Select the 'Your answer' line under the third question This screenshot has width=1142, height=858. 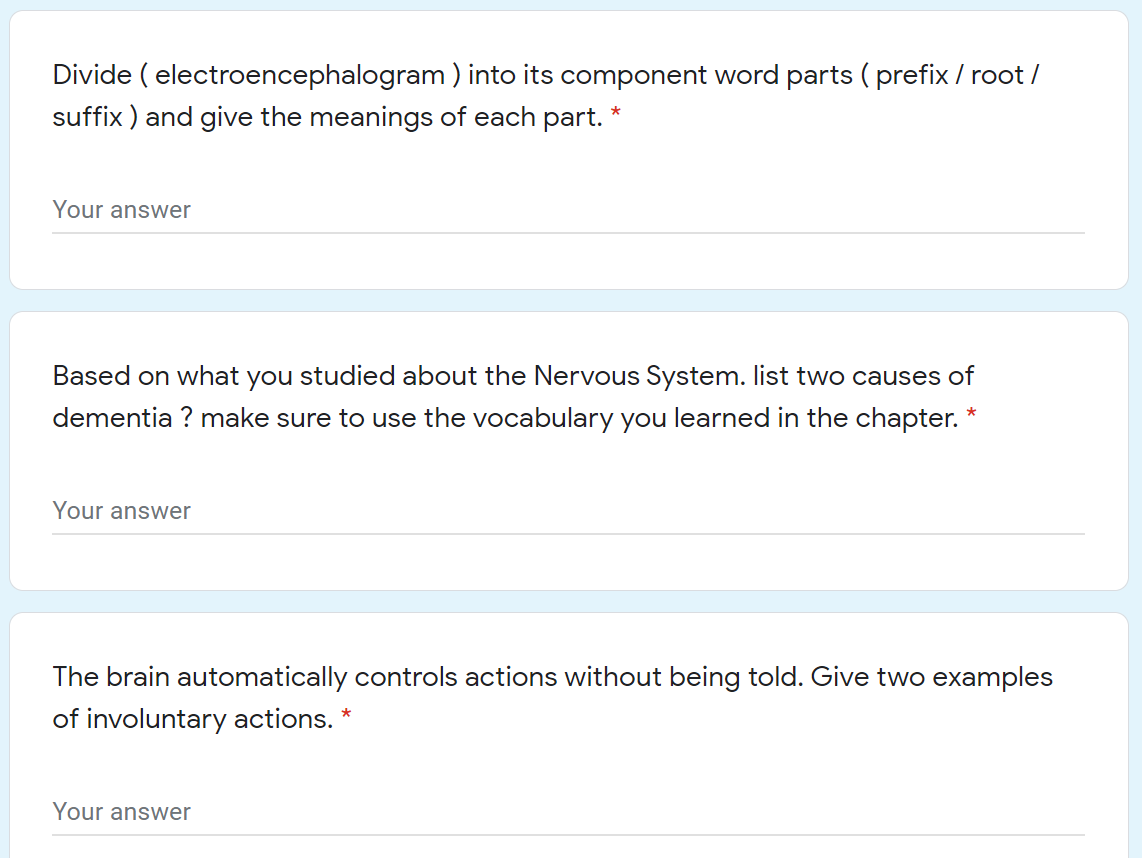point(120,812)
